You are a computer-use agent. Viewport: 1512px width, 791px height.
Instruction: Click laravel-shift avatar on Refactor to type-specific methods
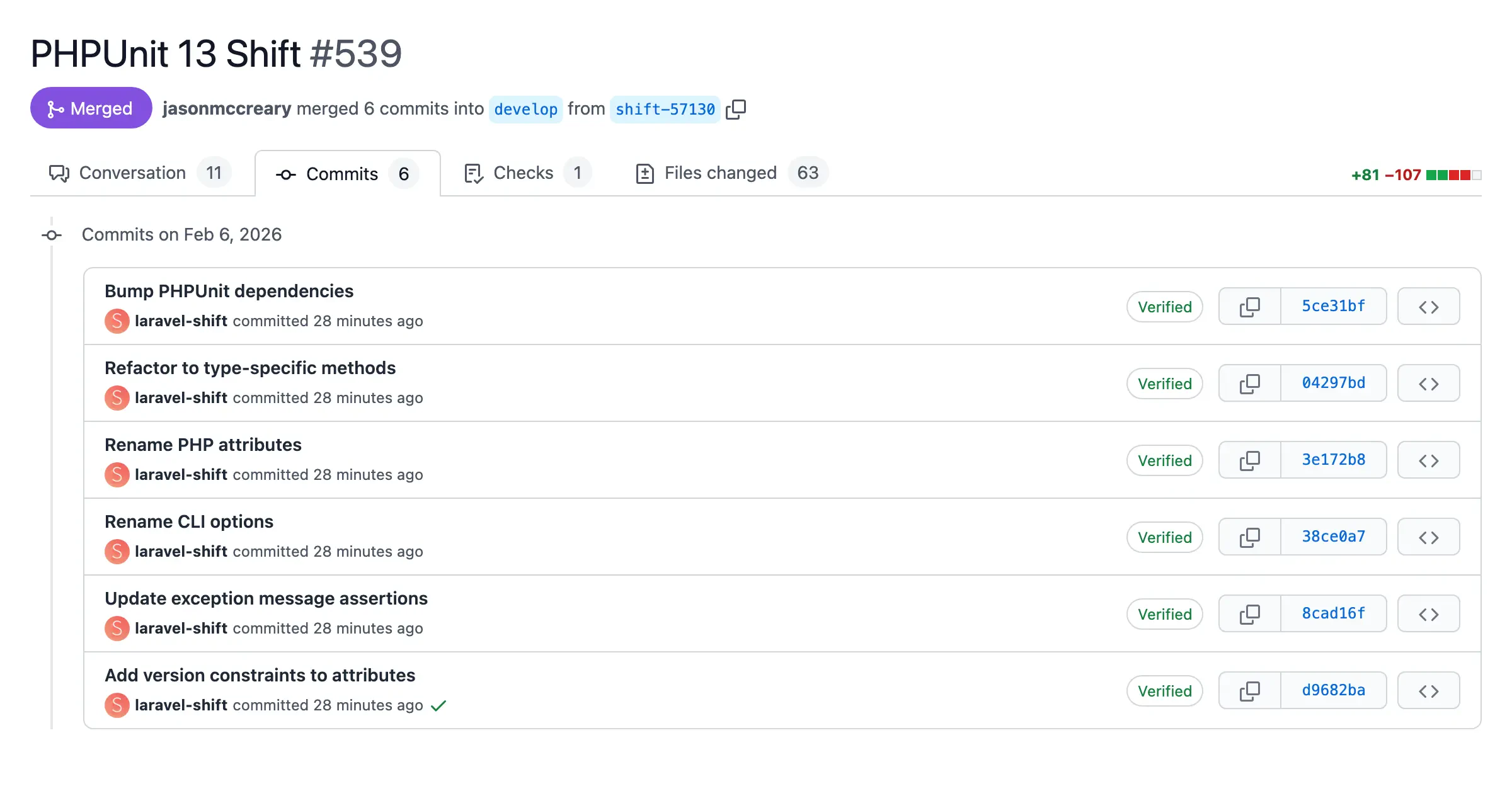(117, 398)
